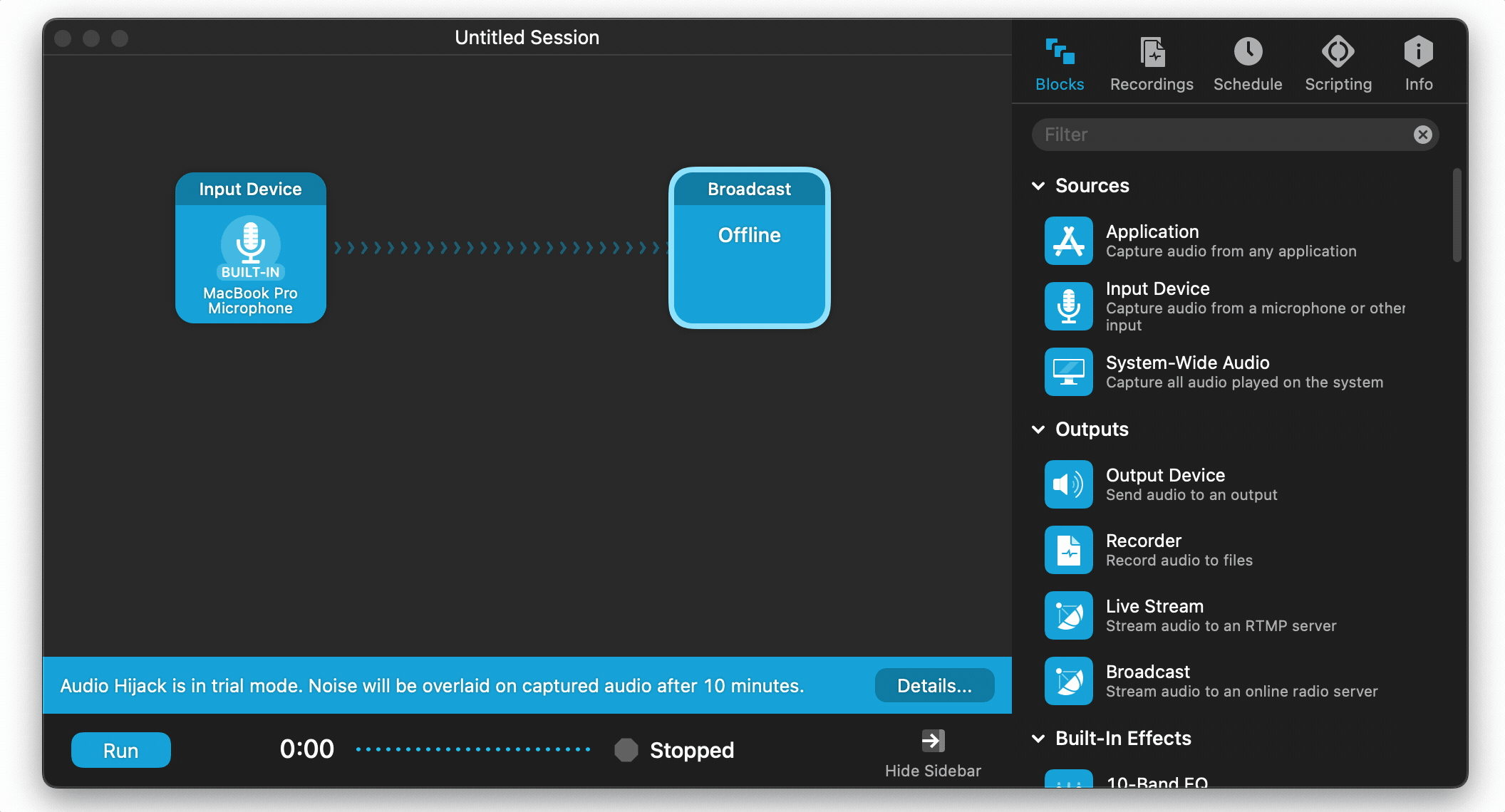
Task: Click the gray Stopped status indicator
Action: [626, 749]
